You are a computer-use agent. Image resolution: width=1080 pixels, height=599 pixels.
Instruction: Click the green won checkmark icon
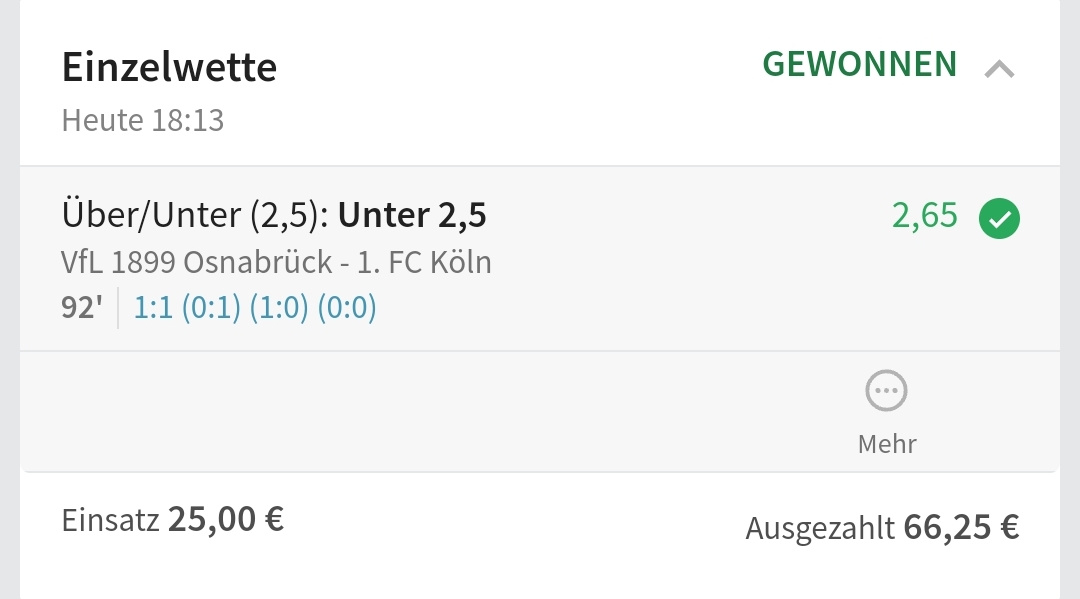tap(999, 218)
